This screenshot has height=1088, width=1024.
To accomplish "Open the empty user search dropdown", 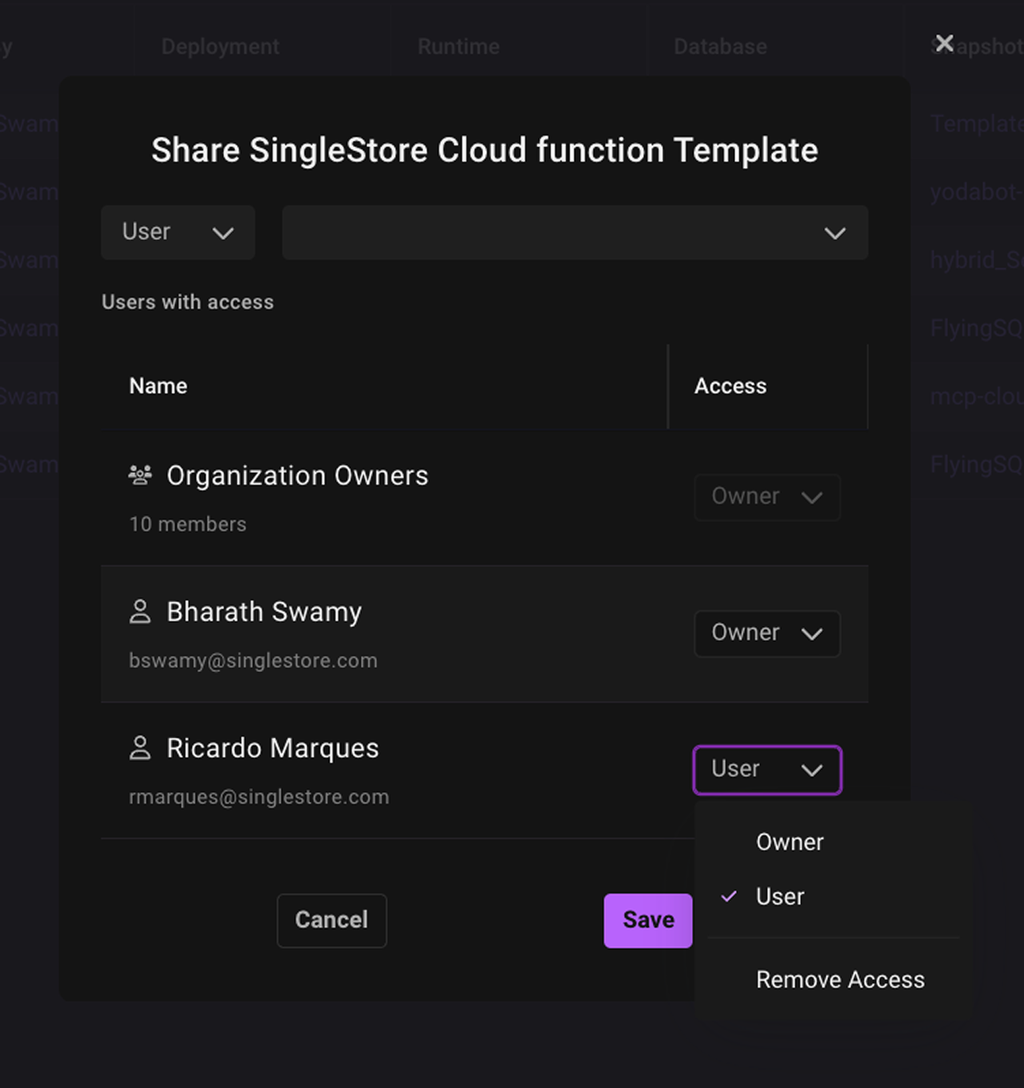I will pyautogui.click(x=575, y=232).
